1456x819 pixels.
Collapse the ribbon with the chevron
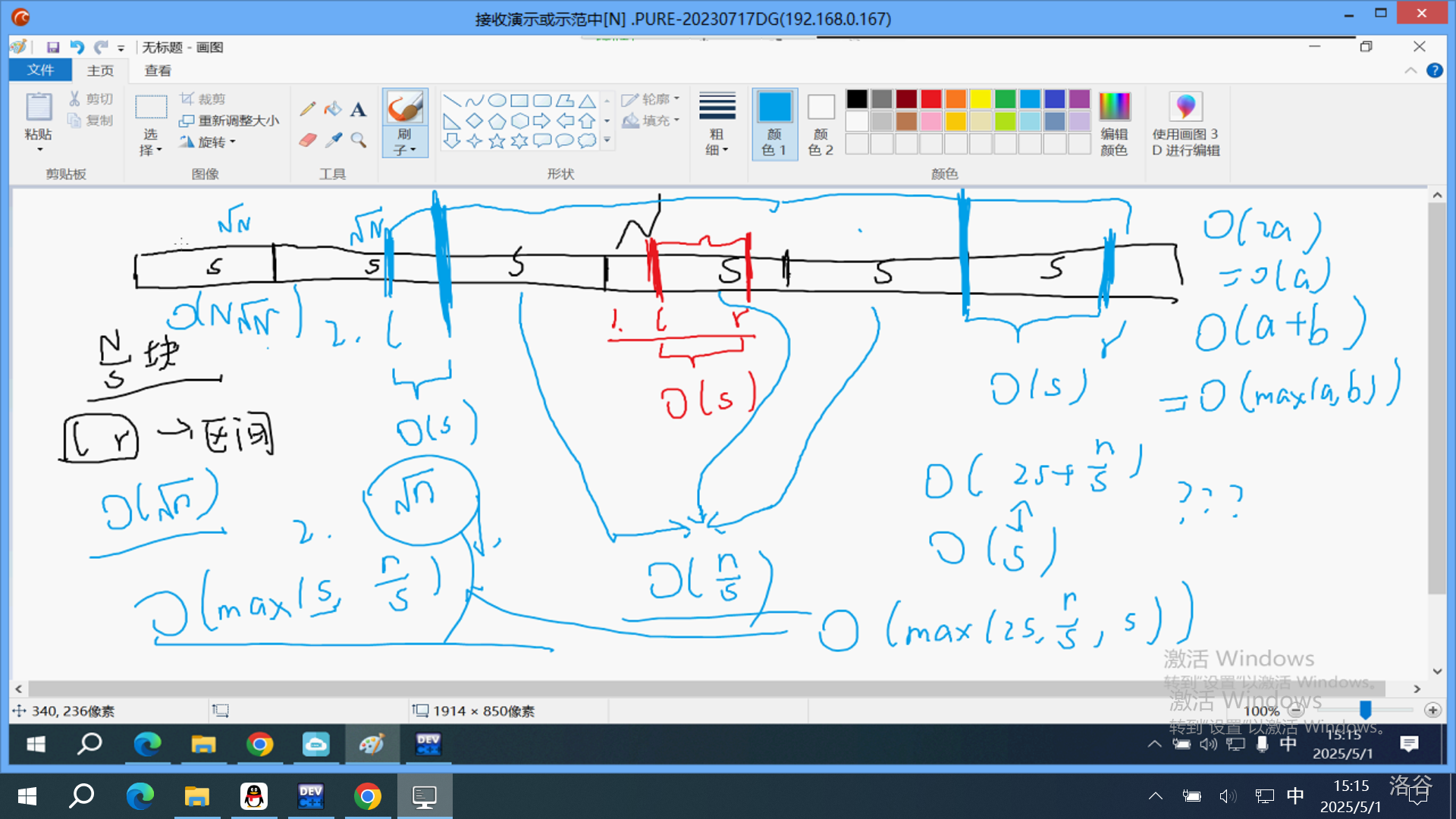pyautogui.click(x=1410, y=71)
